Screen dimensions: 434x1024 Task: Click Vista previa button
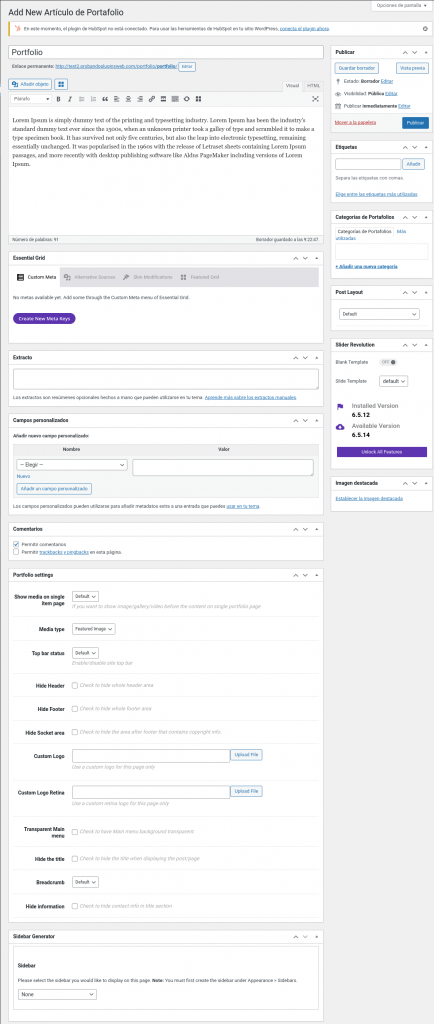pyautogui.click(x=412, y=68)
